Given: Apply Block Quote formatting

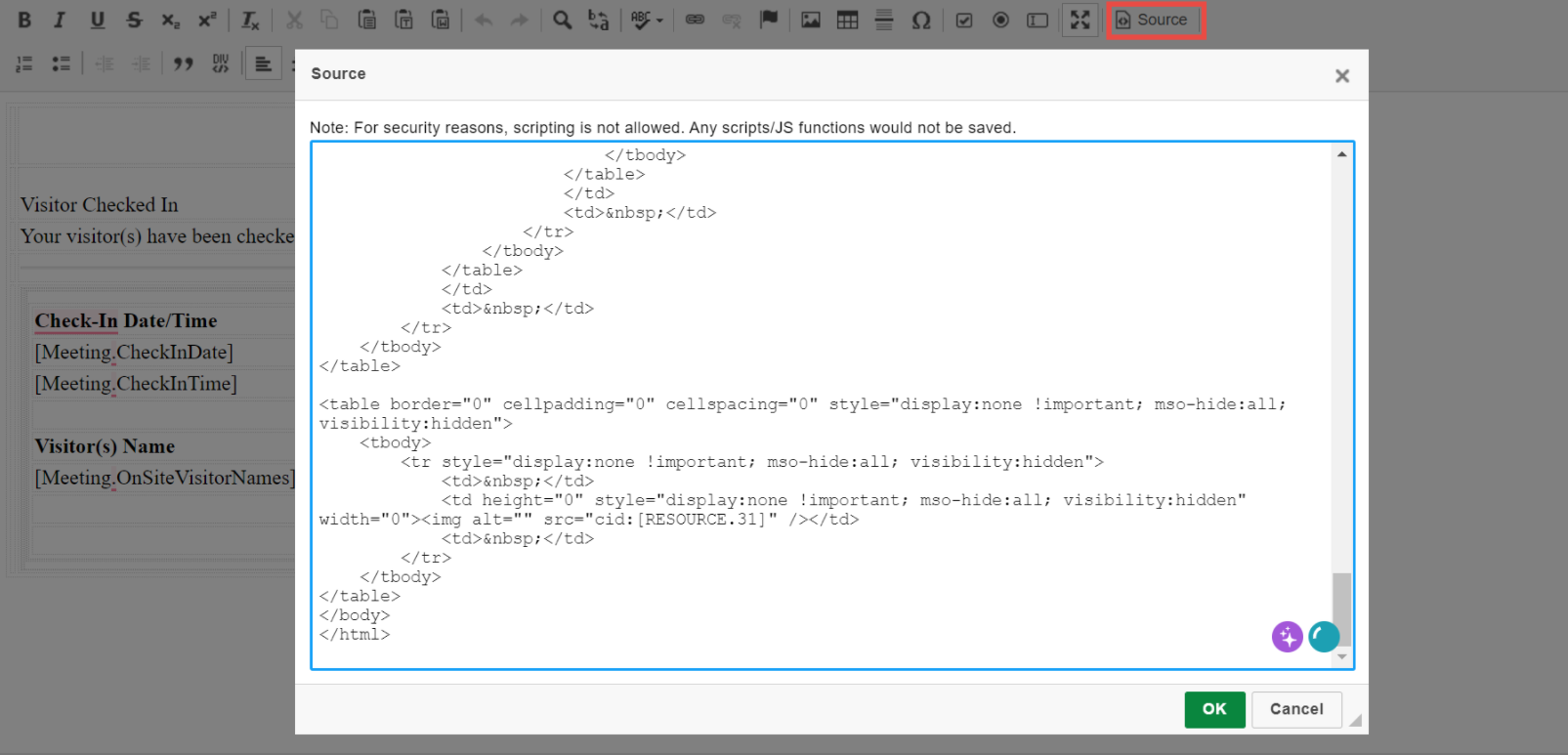Looking at the screenshot, I should [x=183, y=63].
